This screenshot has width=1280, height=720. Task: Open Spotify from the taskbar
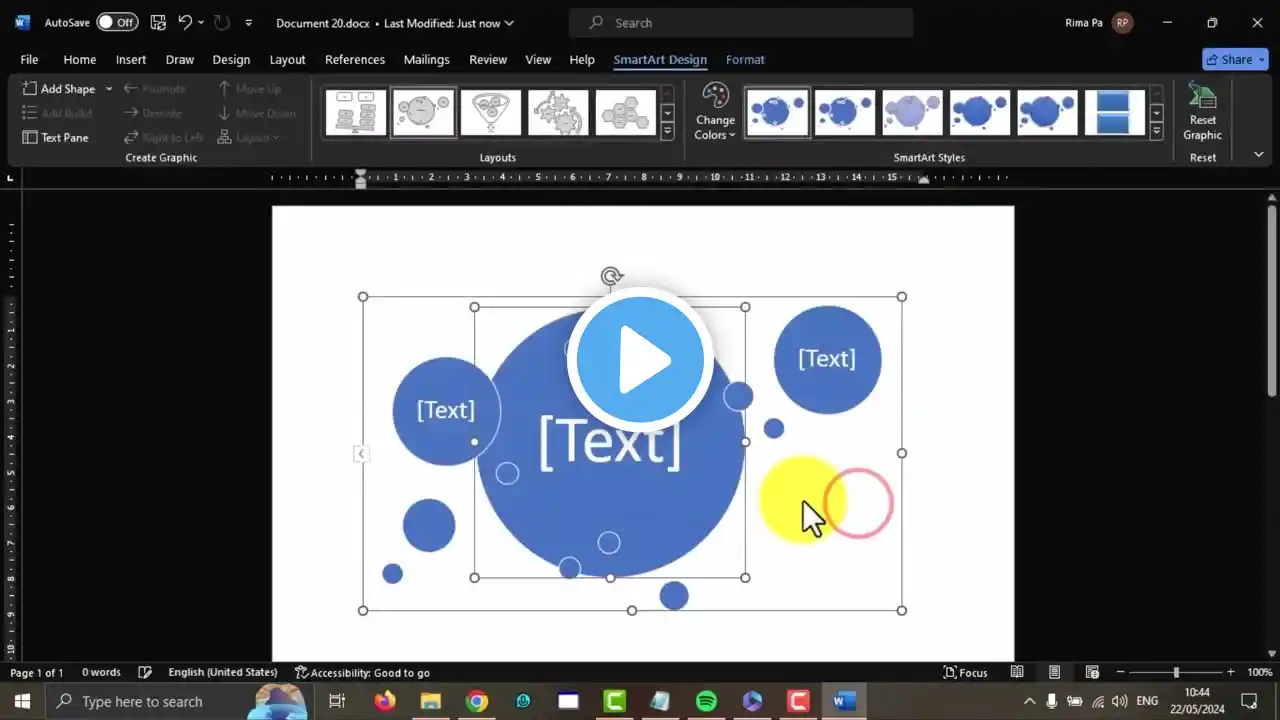pyautogui.click(x=707, y=701)
